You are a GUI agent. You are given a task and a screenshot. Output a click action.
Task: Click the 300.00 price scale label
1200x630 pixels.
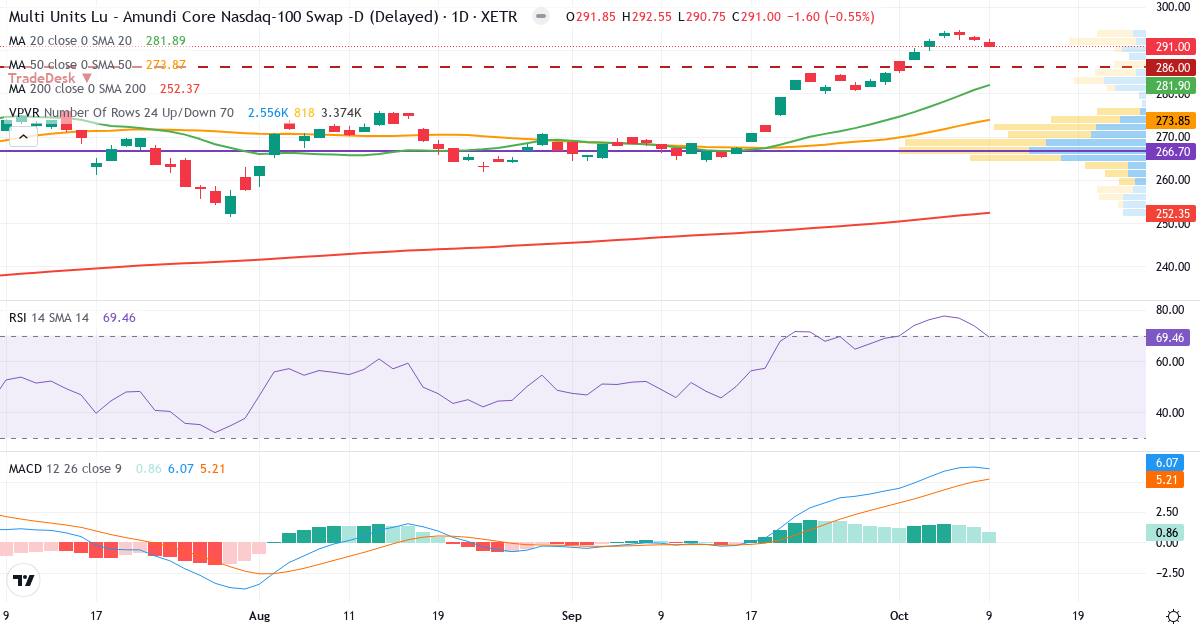pos(1171,6)
